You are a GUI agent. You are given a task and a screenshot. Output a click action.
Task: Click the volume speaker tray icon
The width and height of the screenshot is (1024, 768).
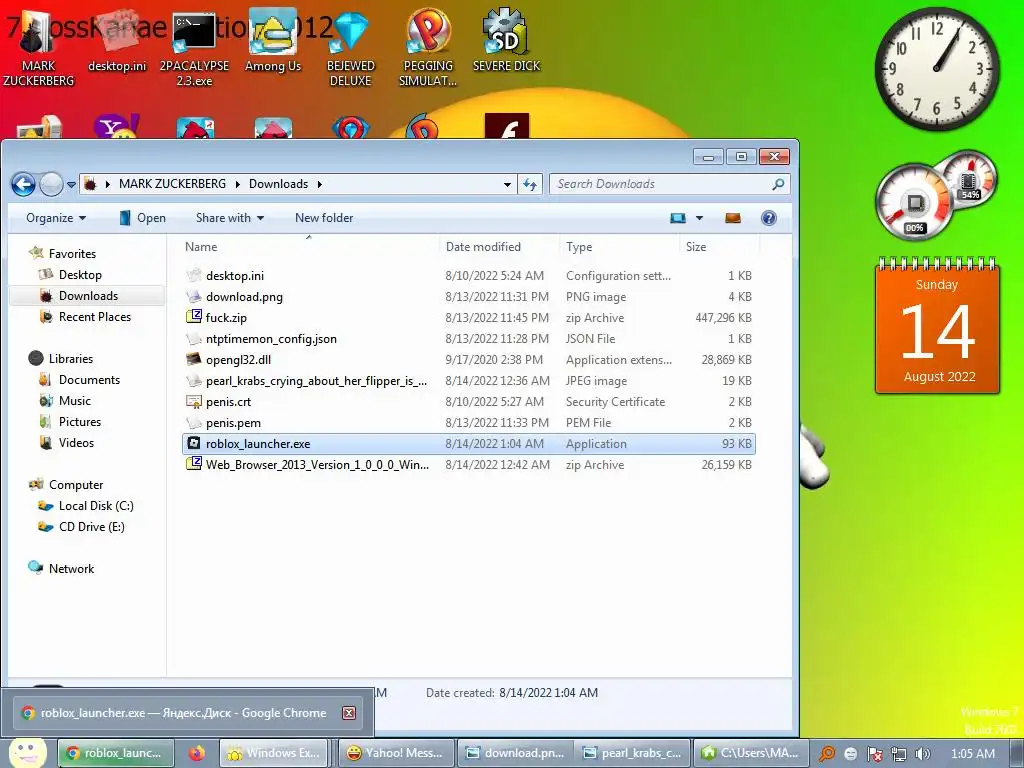pos(923,754)
